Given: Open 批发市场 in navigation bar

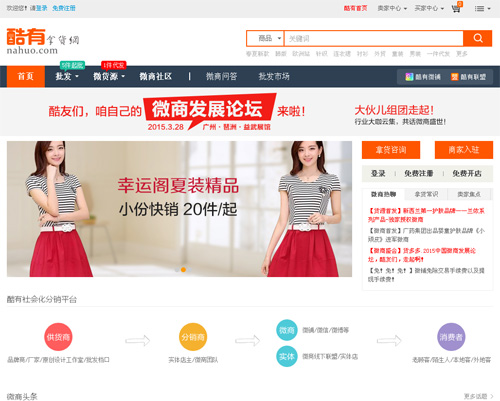Looking at the screenshot, I should pos(274,76).
